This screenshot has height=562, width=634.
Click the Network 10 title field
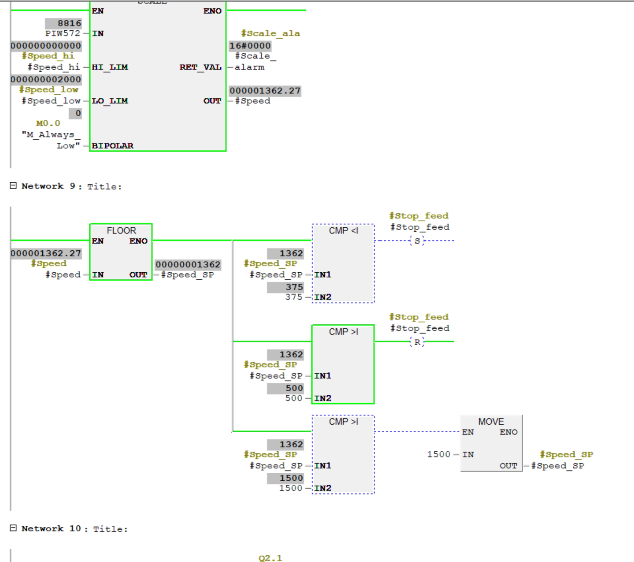113,528
